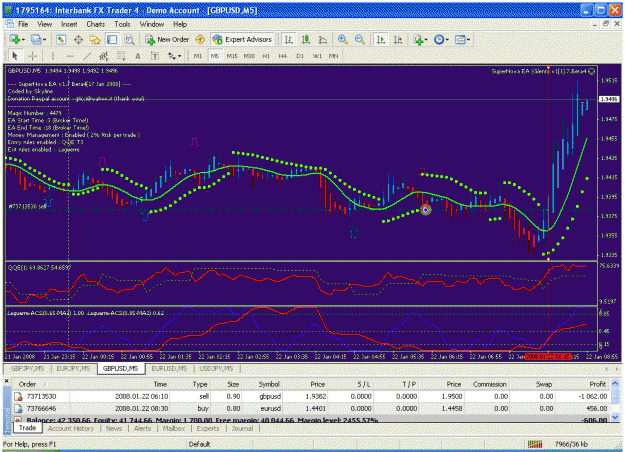Click the buy order 73766646 row icon
Image resolution: width=625 pixels, height=452 pixels.
[18, 409]
